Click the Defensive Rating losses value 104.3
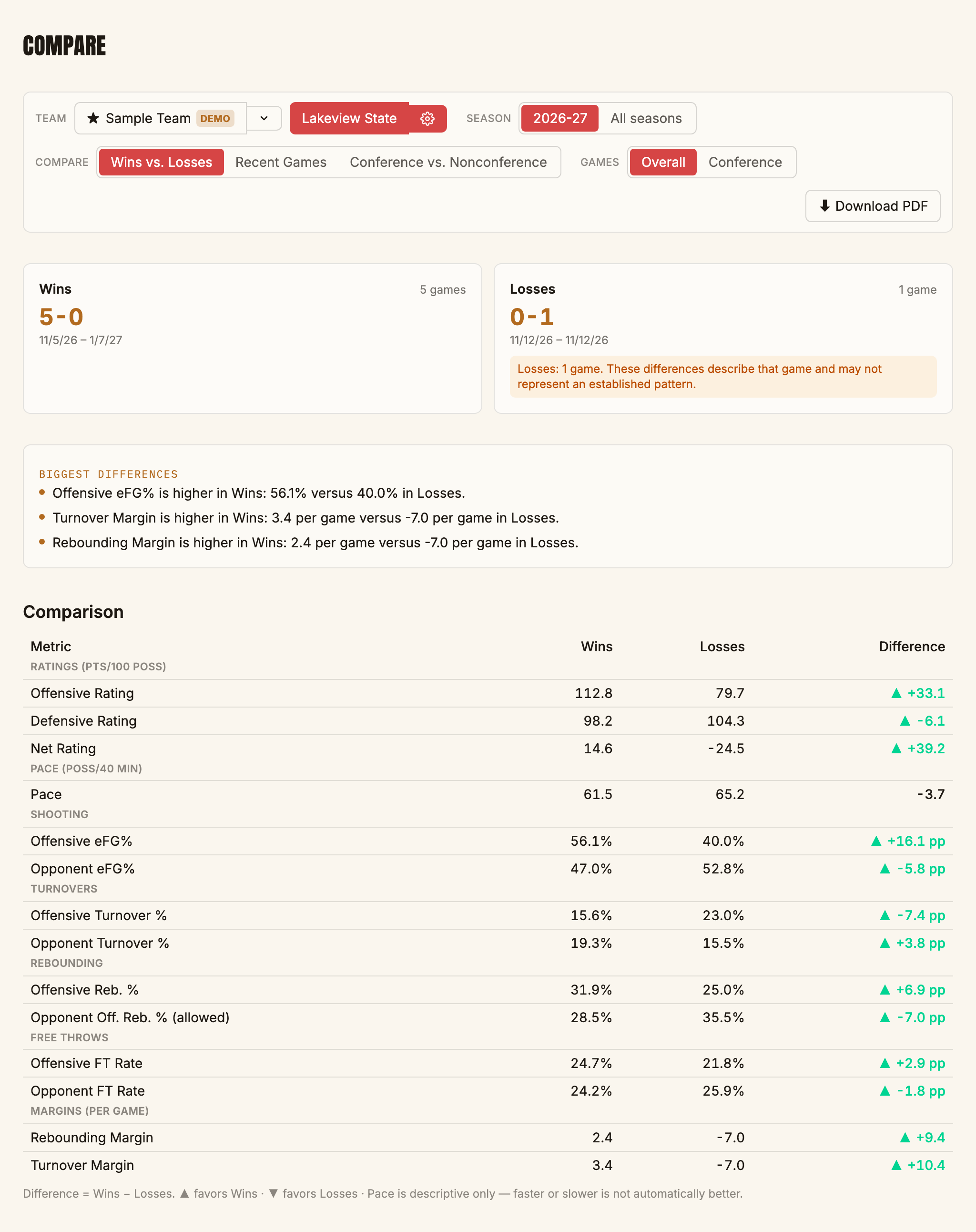976x1232 pixels. click(x=725, y=721)
